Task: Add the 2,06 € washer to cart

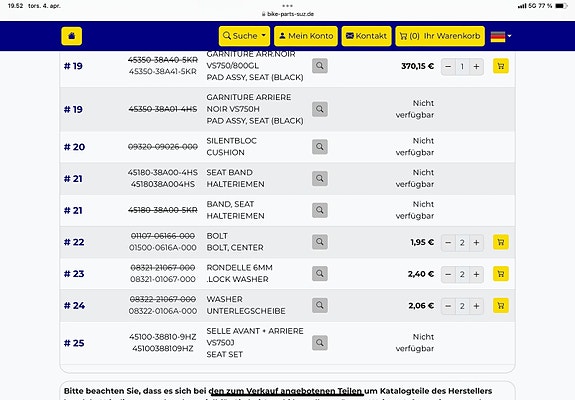Action: [x=501, y=306]
